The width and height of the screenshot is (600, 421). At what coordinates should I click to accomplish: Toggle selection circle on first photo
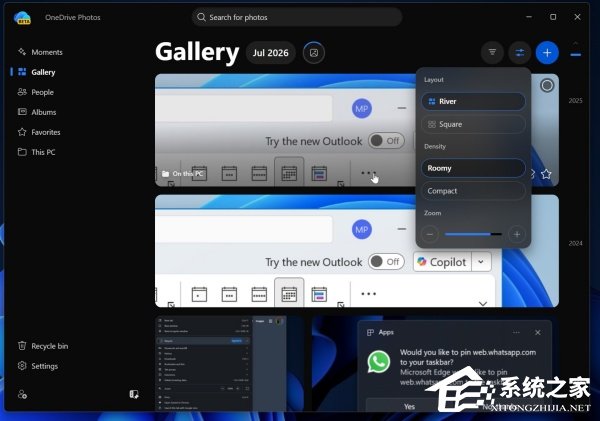[547, 85]
